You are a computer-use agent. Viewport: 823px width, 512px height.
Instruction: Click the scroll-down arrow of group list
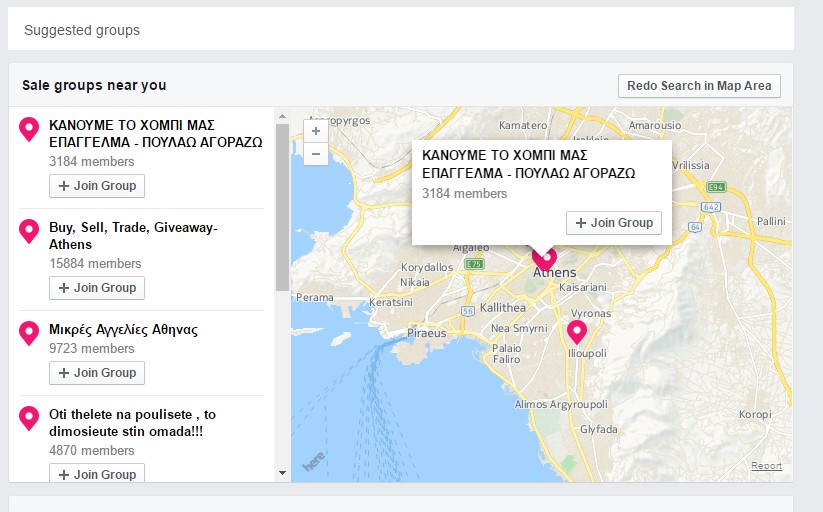pos(282,472)
